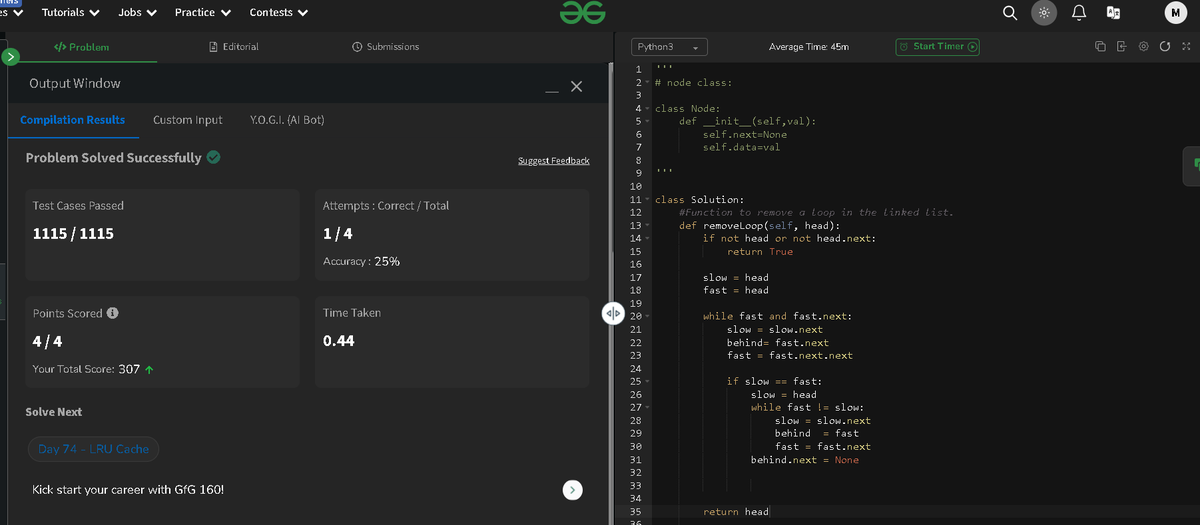Click 'def removeLoop(self, head):' line

[x=759, y=226]
